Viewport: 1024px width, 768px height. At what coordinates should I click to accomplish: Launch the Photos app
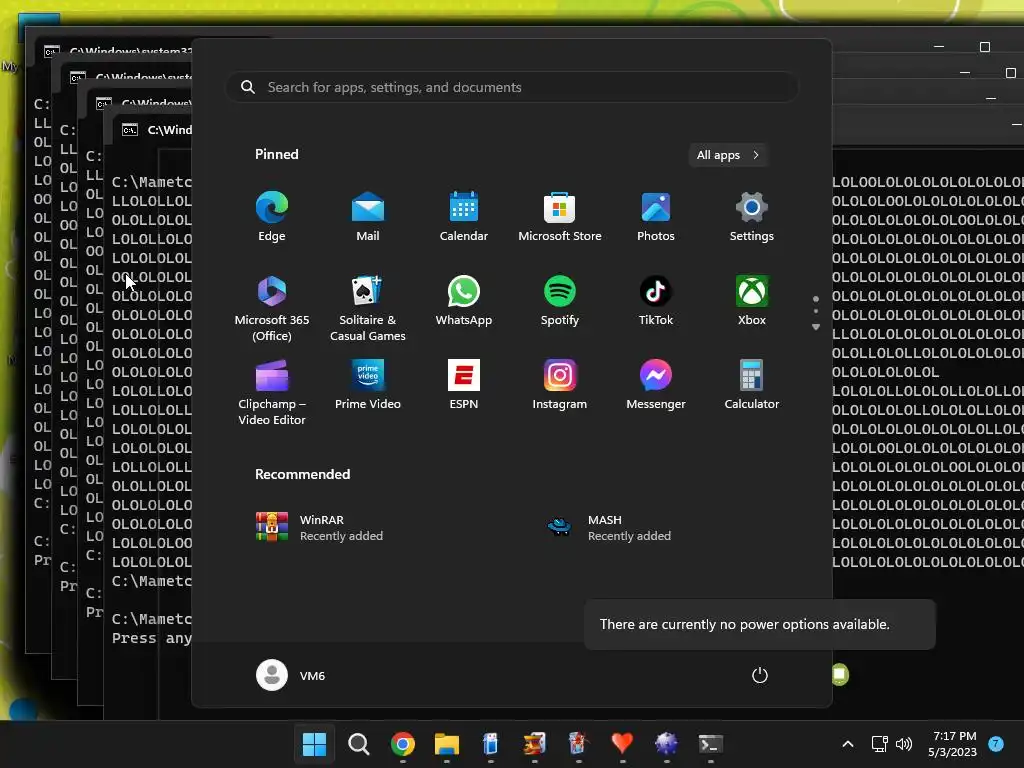tap(656, 216)
